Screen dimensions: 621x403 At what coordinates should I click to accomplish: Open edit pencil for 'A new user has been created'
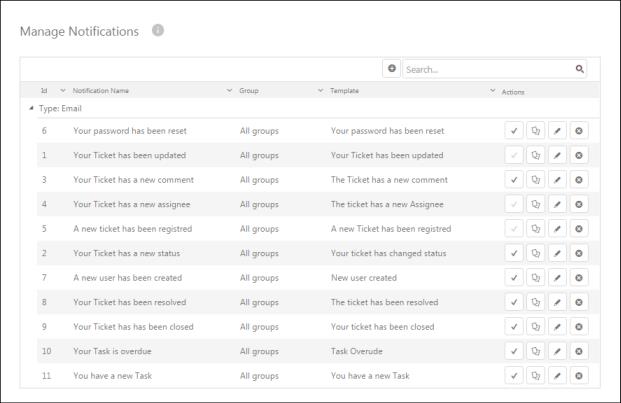(557, 278)
